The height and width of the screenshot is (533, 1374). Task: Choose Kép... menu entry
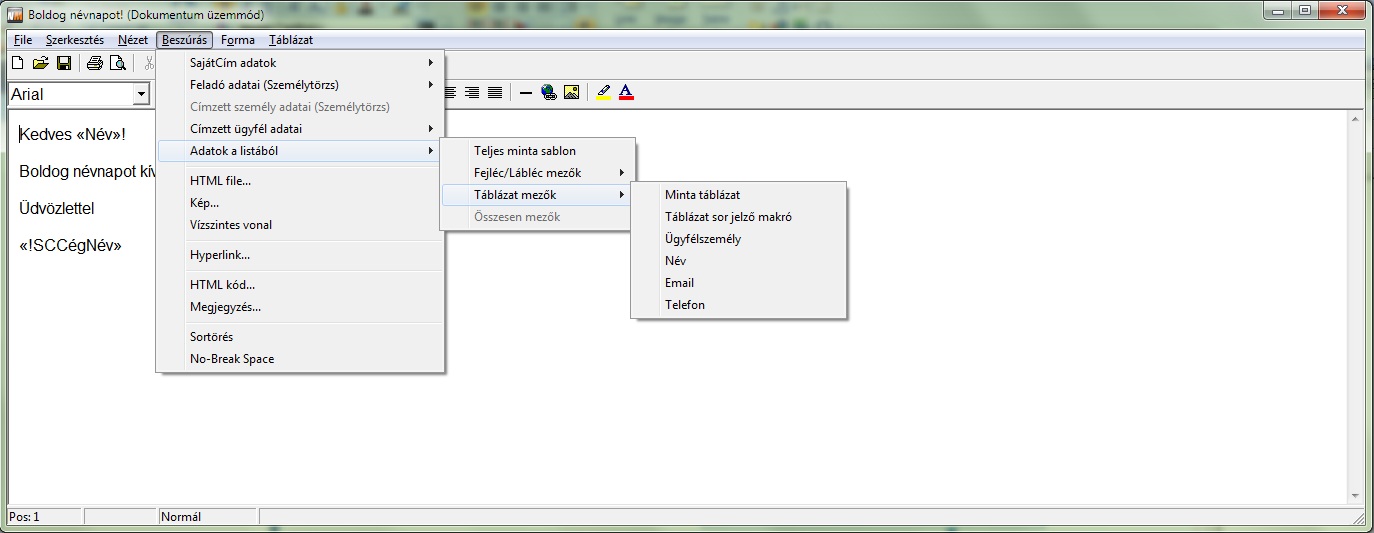pyautogui.click(x=300, y=203)
